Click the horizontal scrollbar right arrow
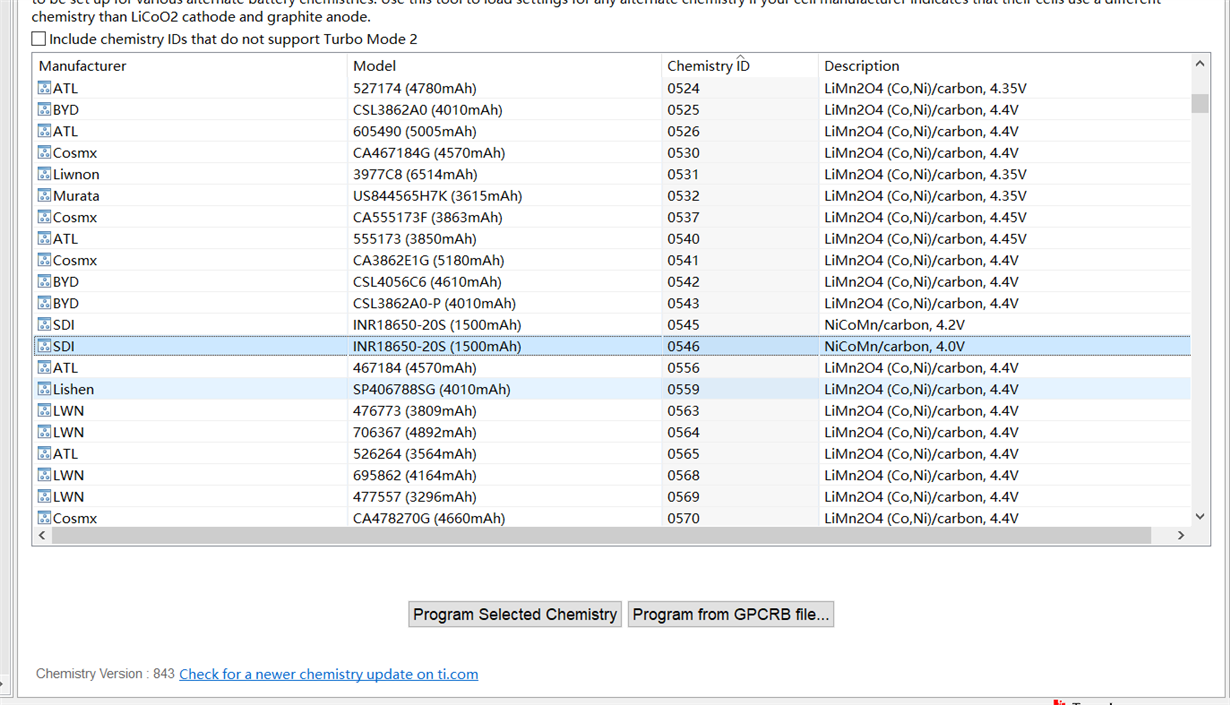Screen dimensions: 1230x705 (1181, 536)
